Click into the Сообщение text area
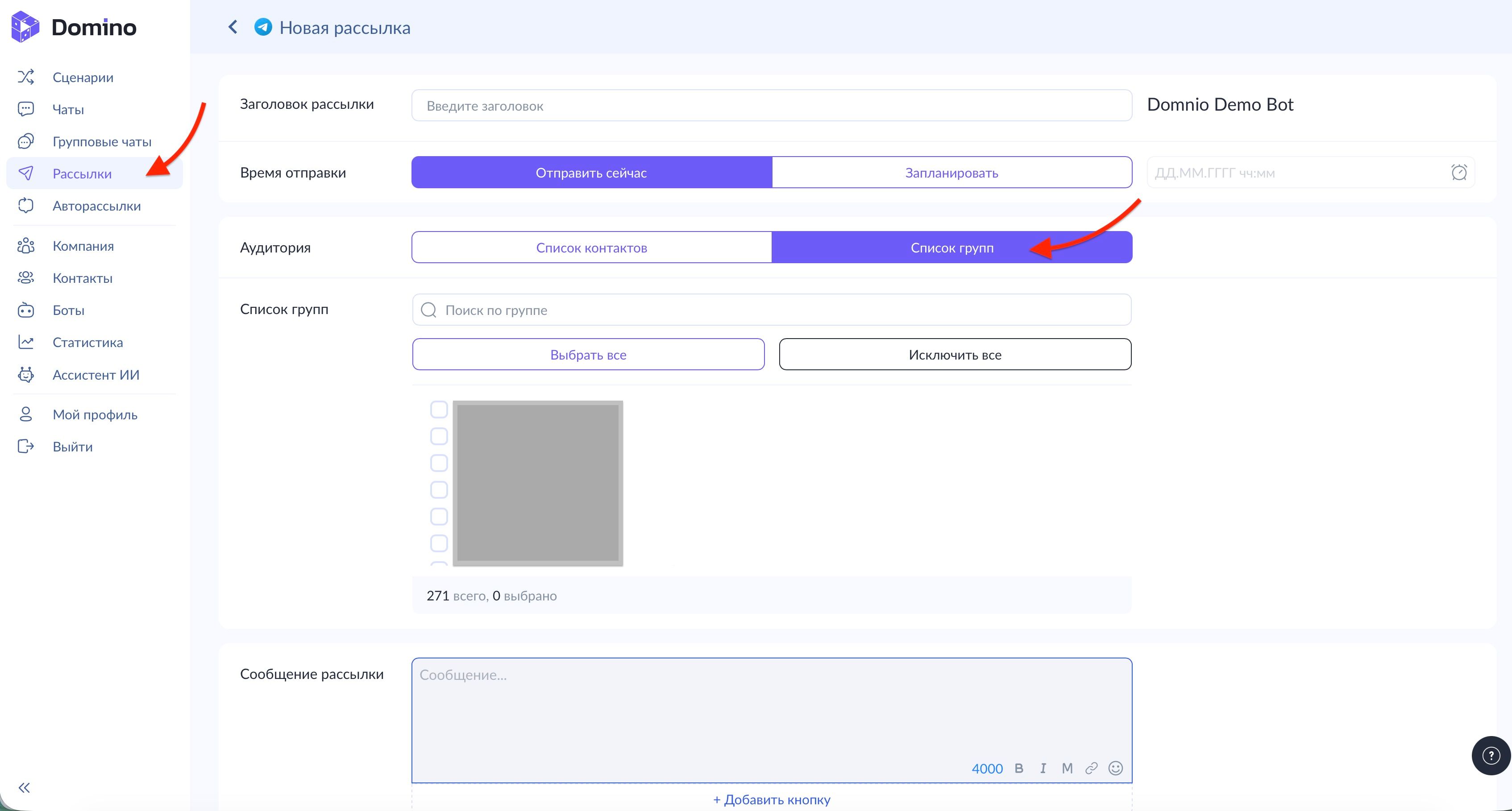1512x811 pixels. [772, 720]
